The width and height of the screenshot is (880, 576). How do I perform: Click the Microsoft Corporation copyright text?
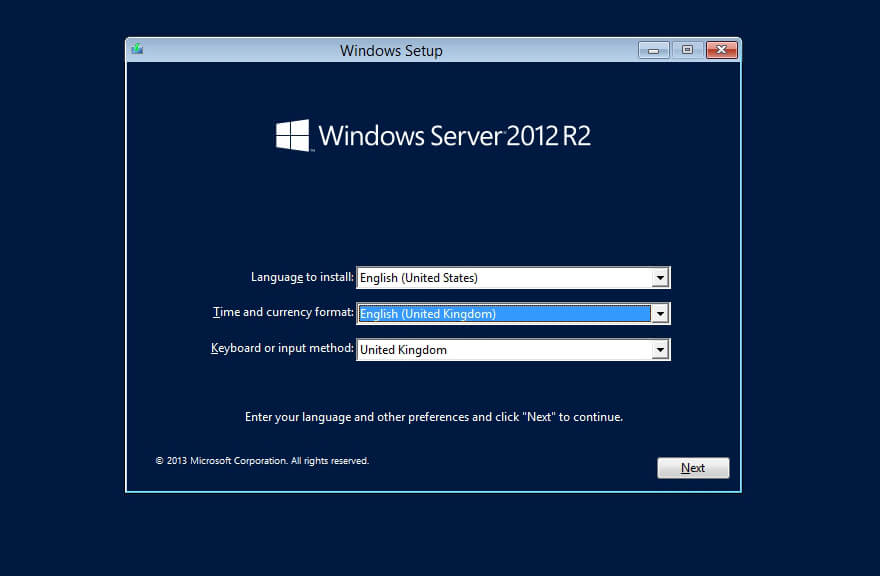[x=262, y=460]
